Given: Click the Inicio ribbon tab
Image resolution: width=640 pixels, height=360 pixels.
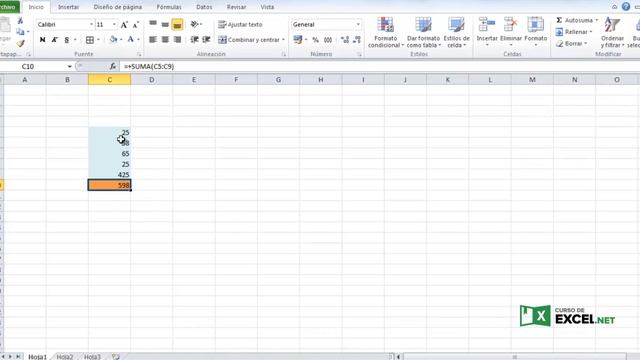Looking at the screenshot, I should point(36,7).
